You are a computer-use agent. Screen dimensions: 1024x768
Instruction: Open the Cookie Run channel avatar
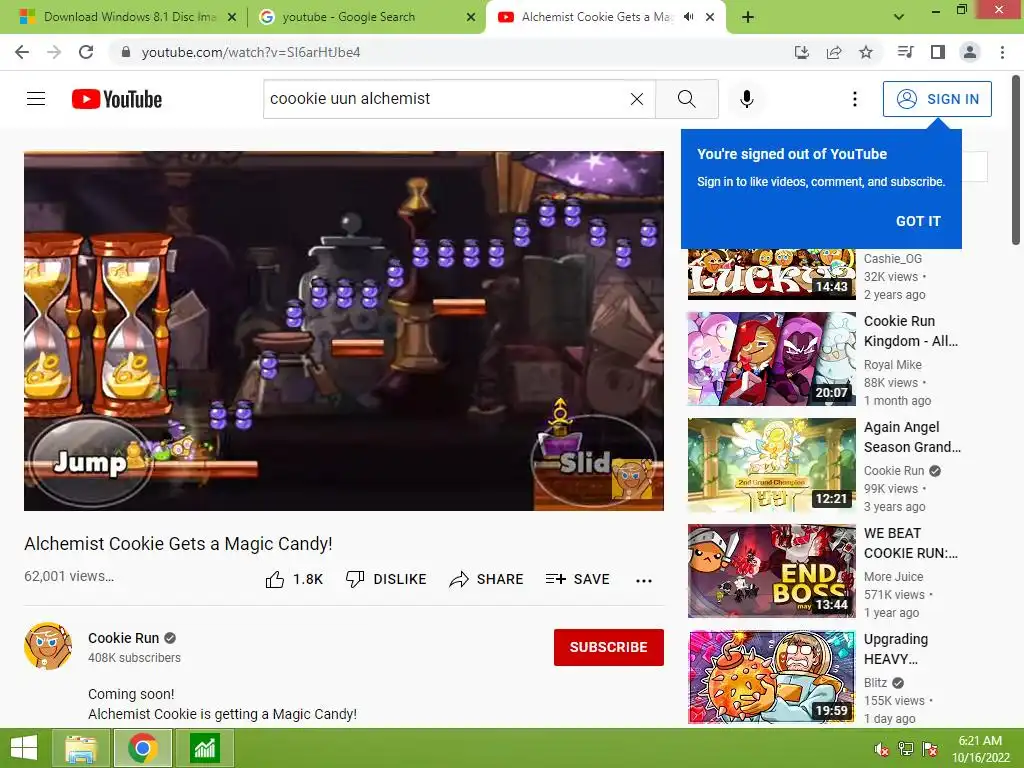[48, 646]
